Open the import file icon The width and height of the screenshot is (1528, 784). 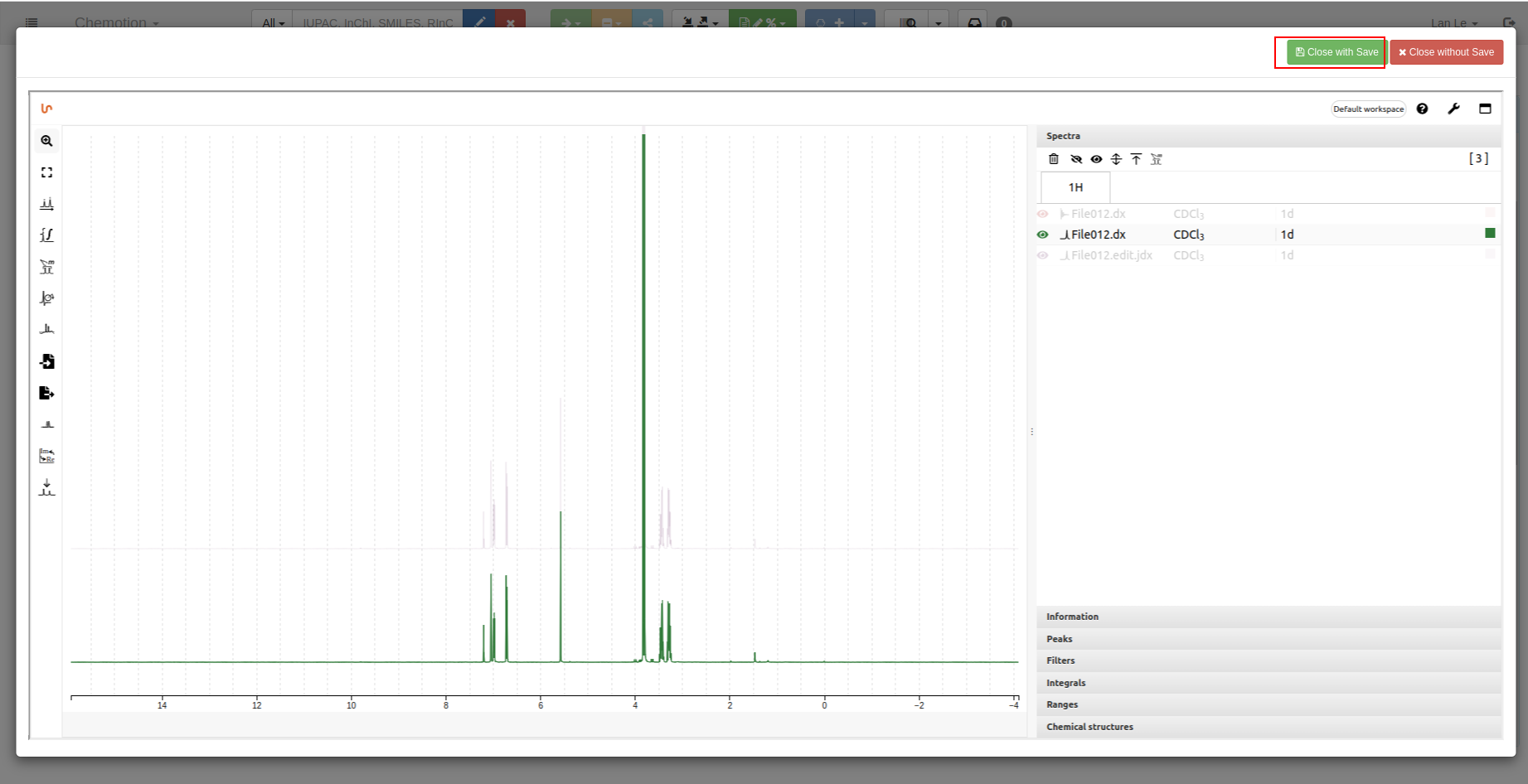tap(46, 361)
